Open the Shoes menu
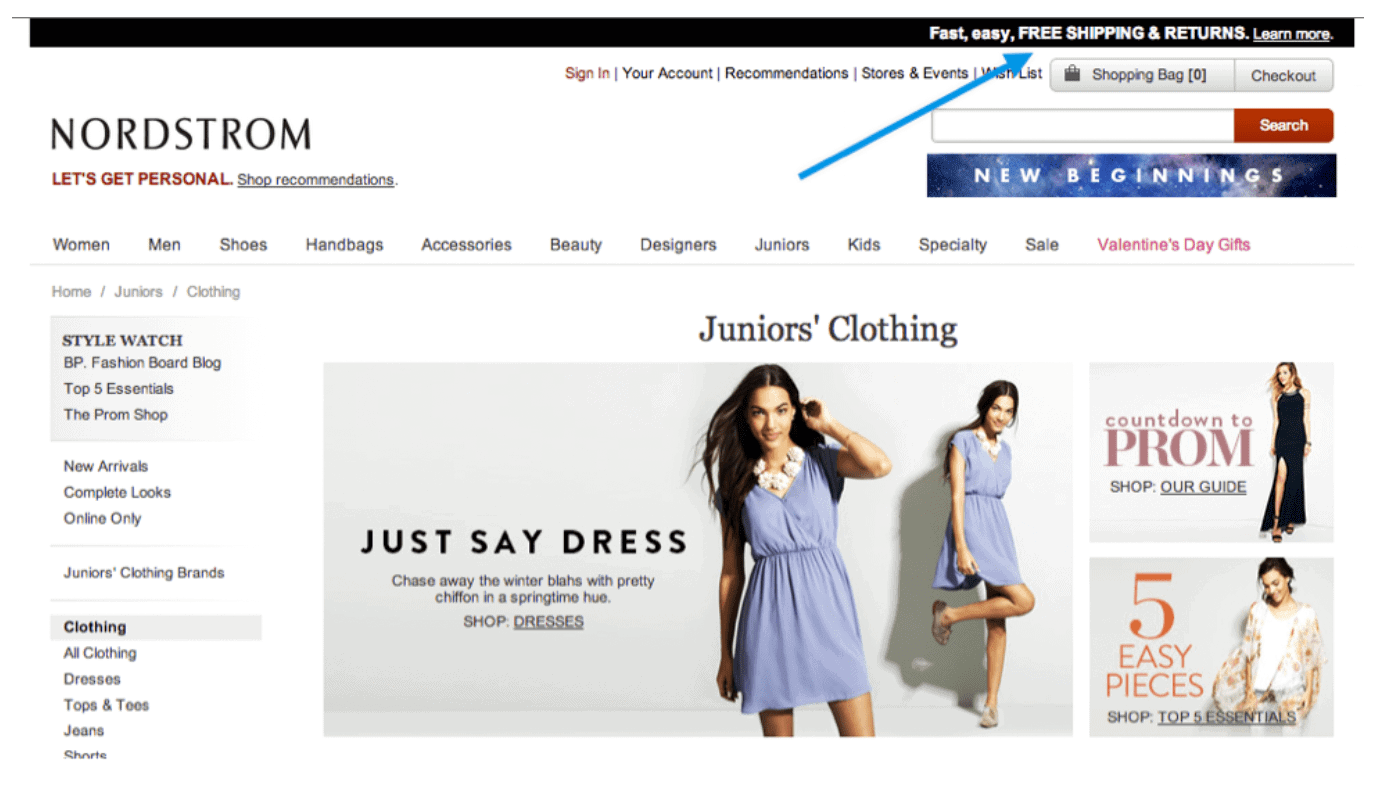This screenshot has height=786, width=1388. tap(243, 244)
